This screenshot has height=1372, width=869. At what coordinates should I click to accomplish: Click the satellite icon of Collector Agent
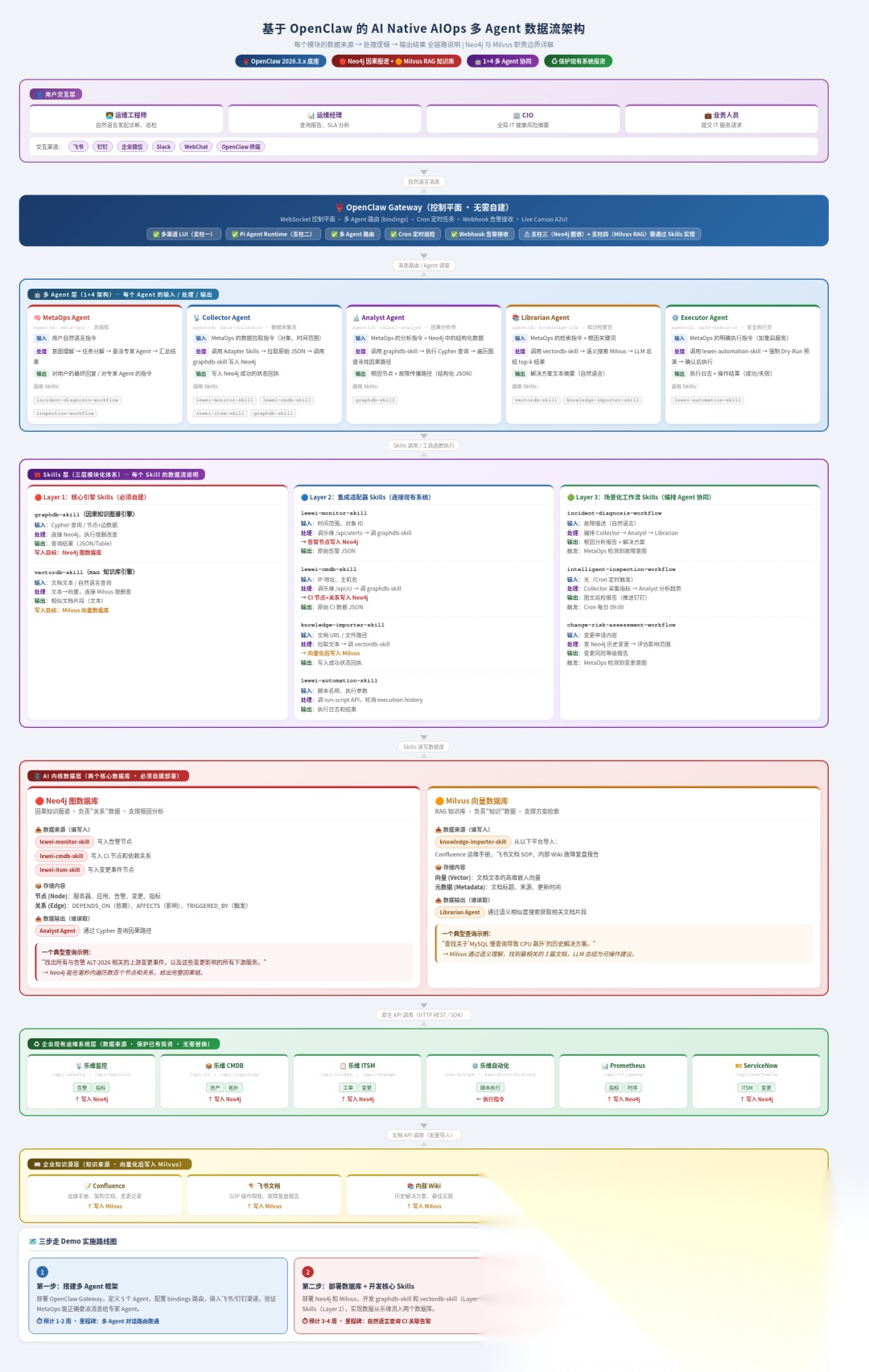point(197,318)
